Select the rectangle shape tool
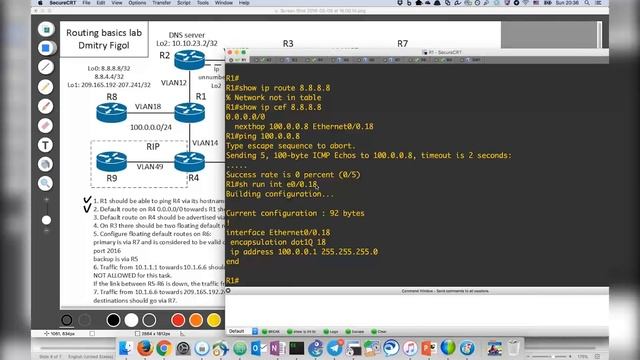Image resolution: width=640 pixels, height=360 pixels. click(46, 48)
